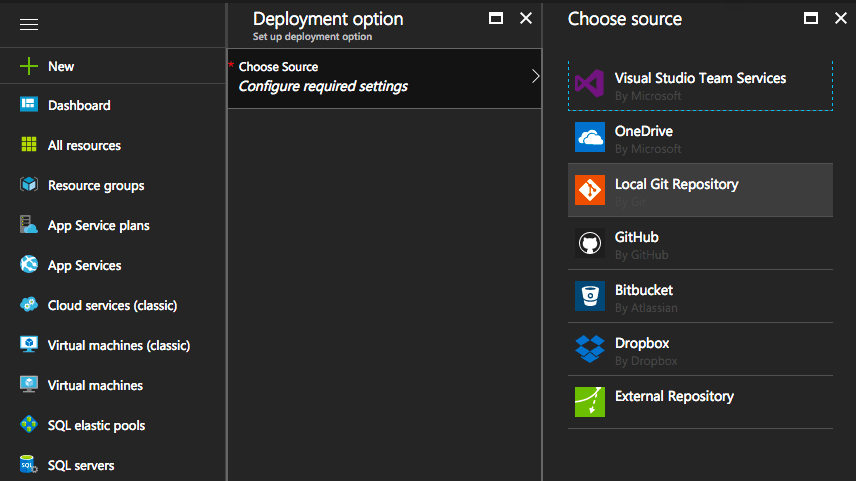Open SQL elastic pools label
The height and width of the screenshot is (481, 856).
tap(96, 425)
